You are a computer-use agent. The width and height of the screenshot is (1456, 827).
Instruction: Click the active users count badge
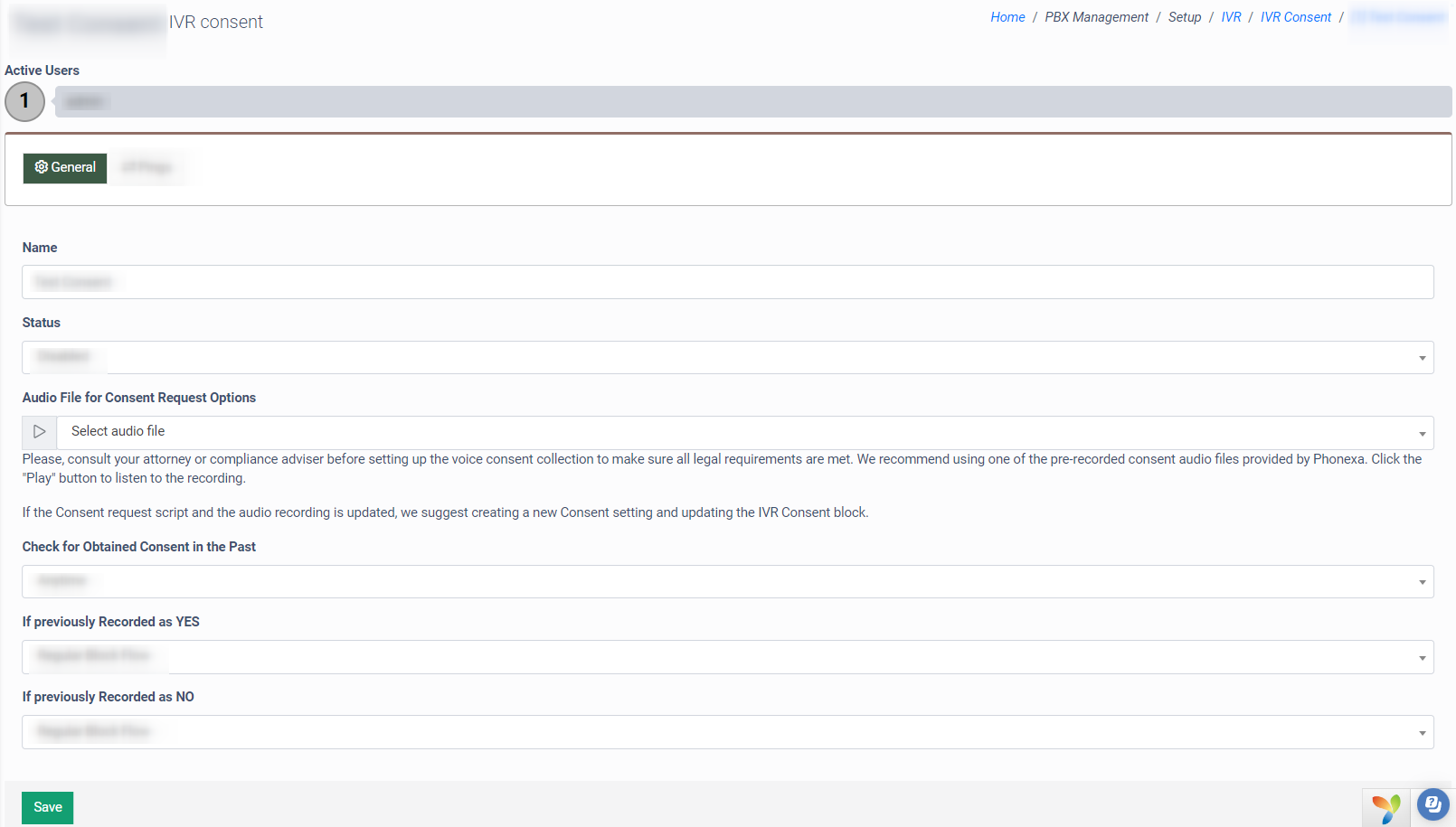point(24,101)
